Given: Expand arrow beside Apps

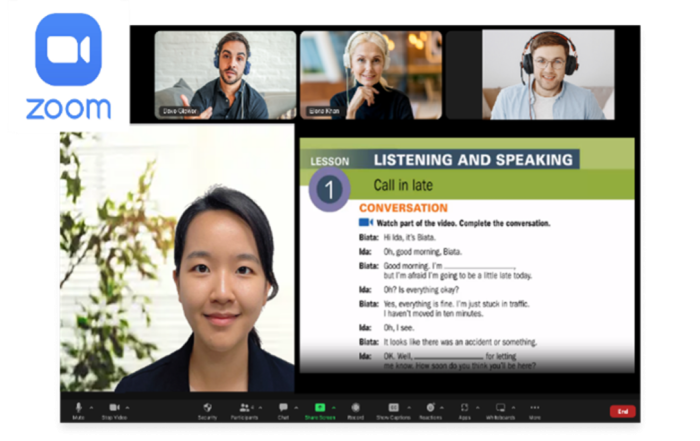Looking at the screenshot, I should pyautogui.click(x=477, y=408).
